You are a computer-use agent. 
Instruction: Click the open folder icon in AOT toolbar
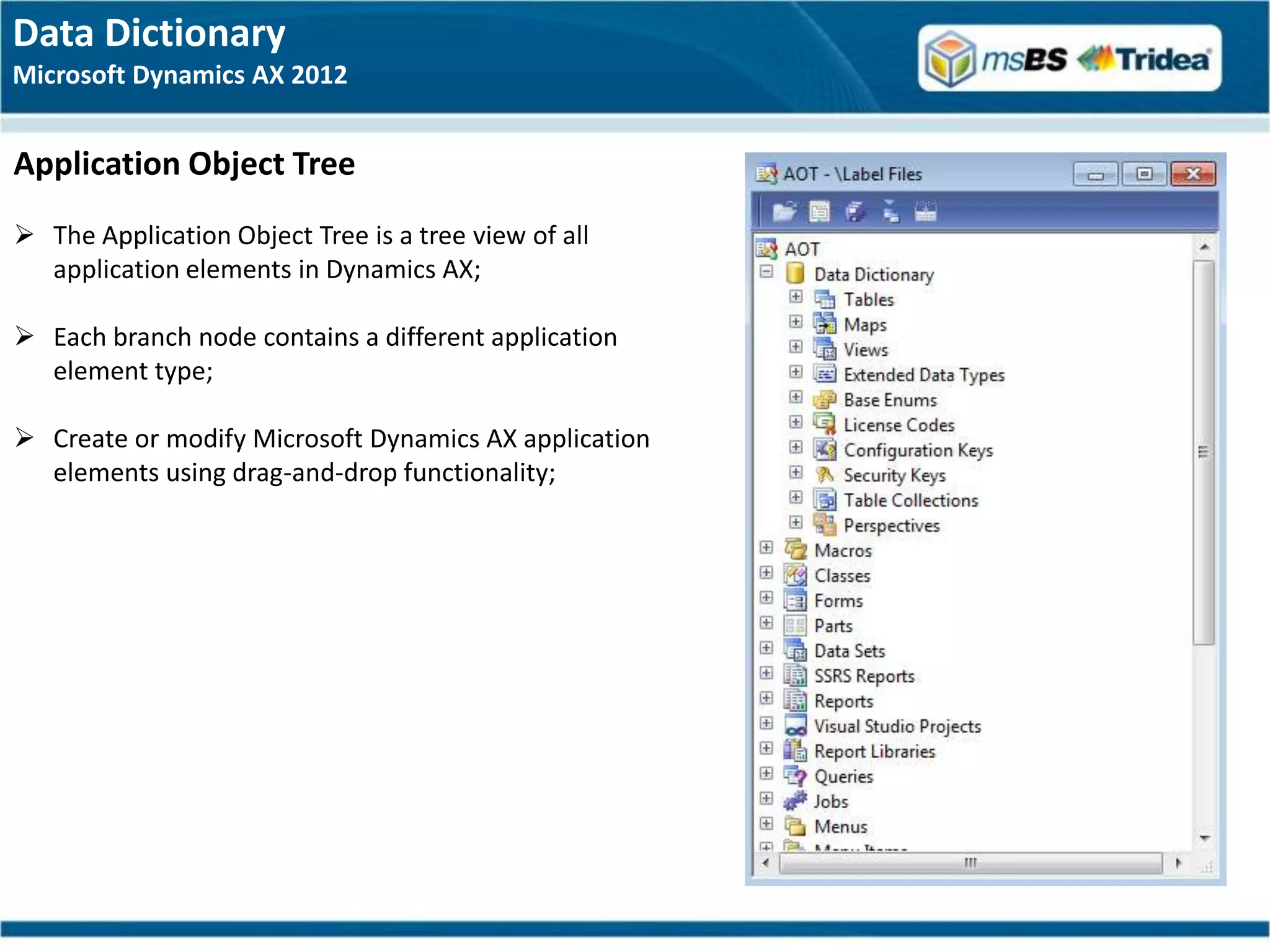pos(784,212)
